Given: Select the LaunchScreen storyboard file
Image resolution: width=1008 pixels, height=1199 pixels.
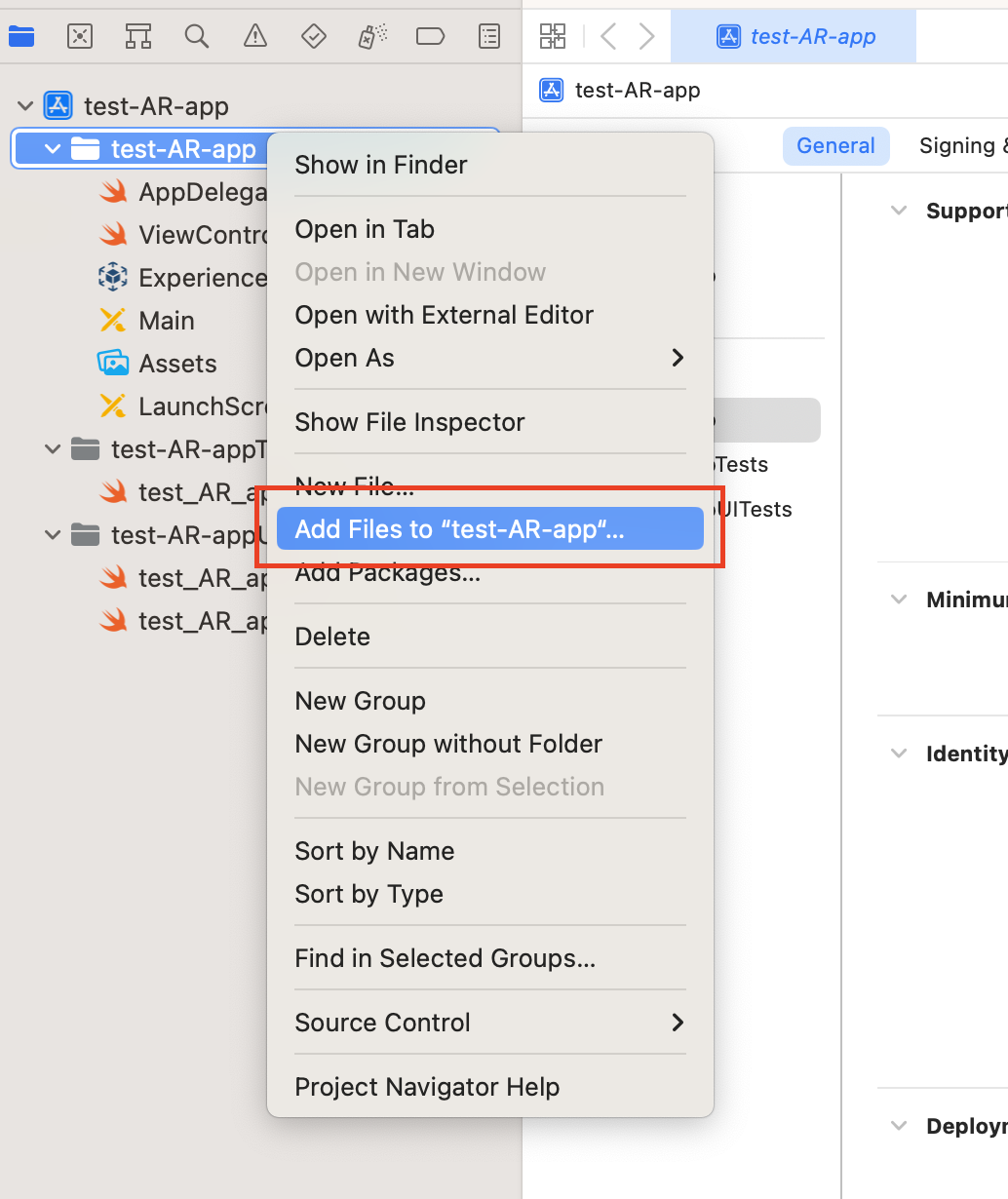Looking at the screenshot, I should (x=182, y=406).
